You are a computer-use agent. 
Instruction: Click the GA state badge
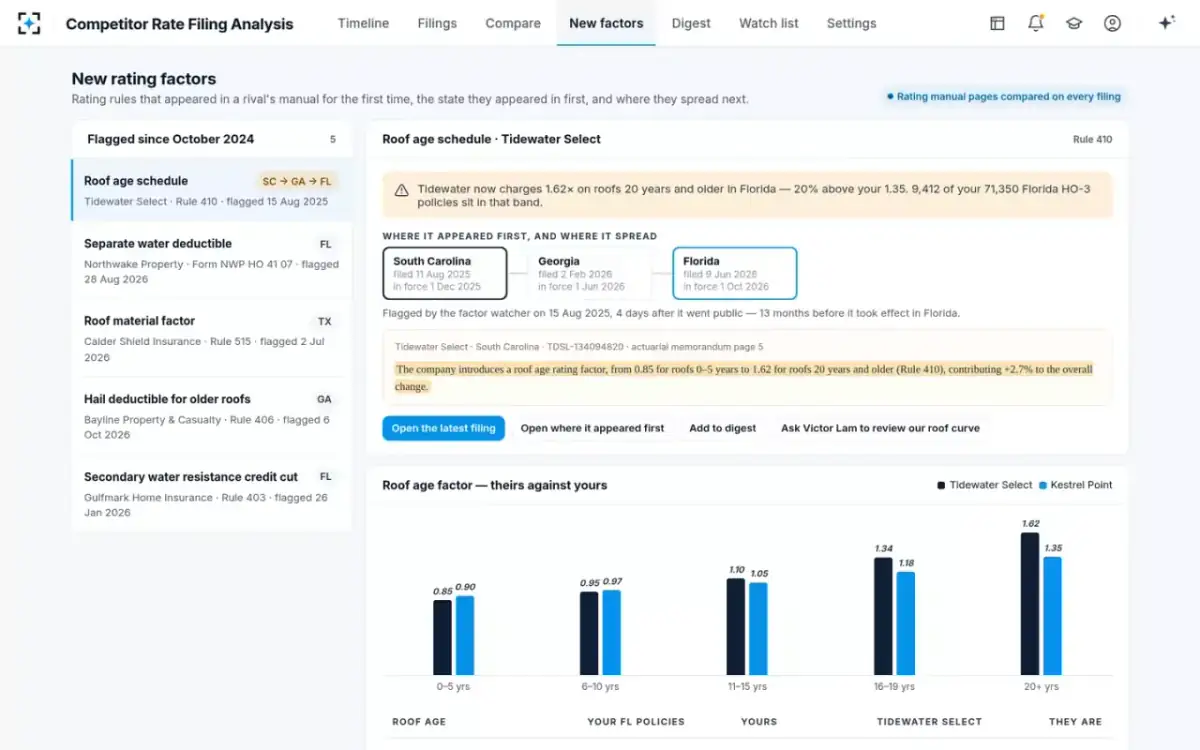(x=325, y=399)
